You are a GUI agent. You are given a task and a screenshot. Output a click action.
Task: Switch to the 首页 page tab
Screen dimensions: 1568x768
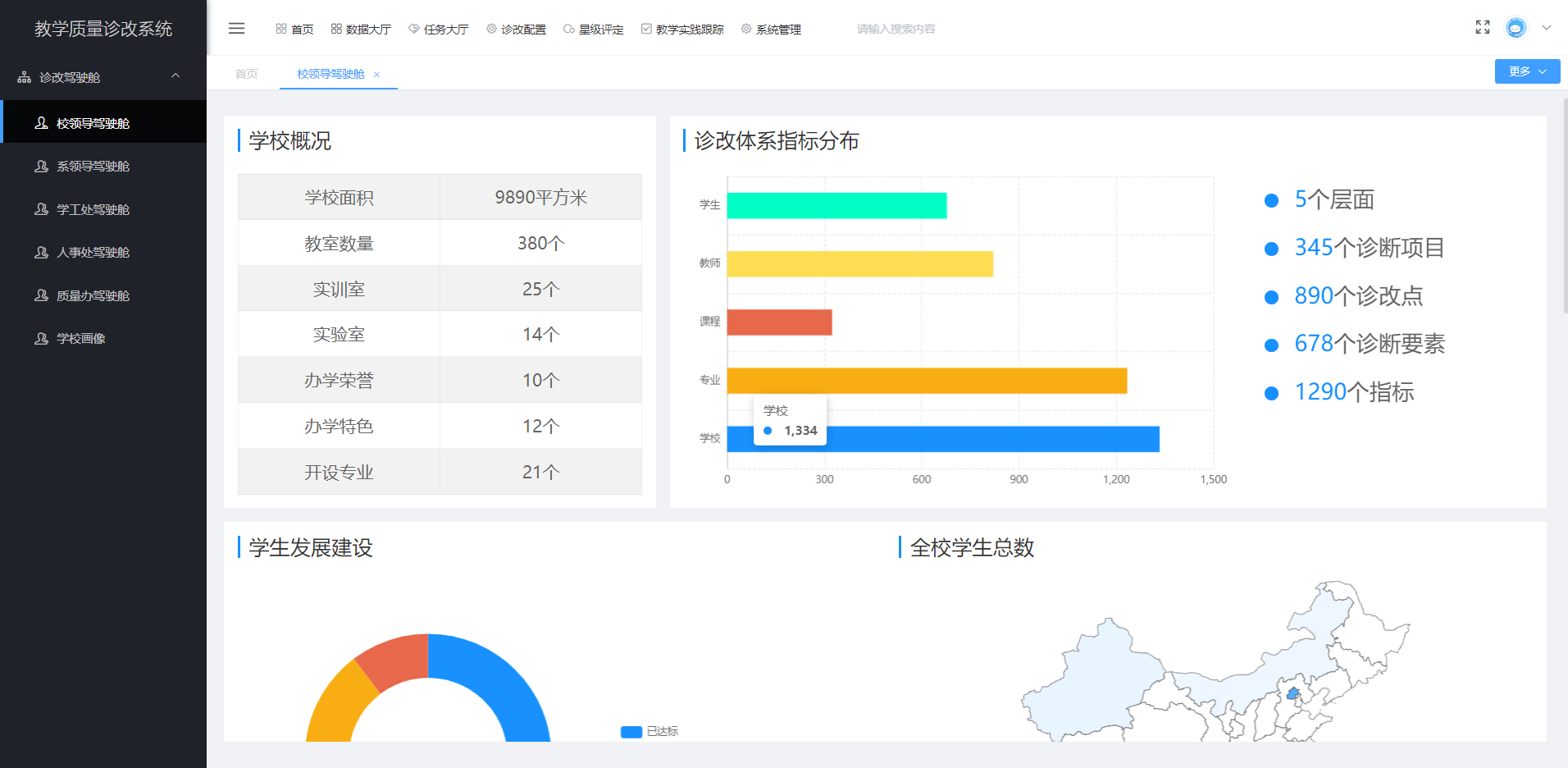[x=247, y=74]
